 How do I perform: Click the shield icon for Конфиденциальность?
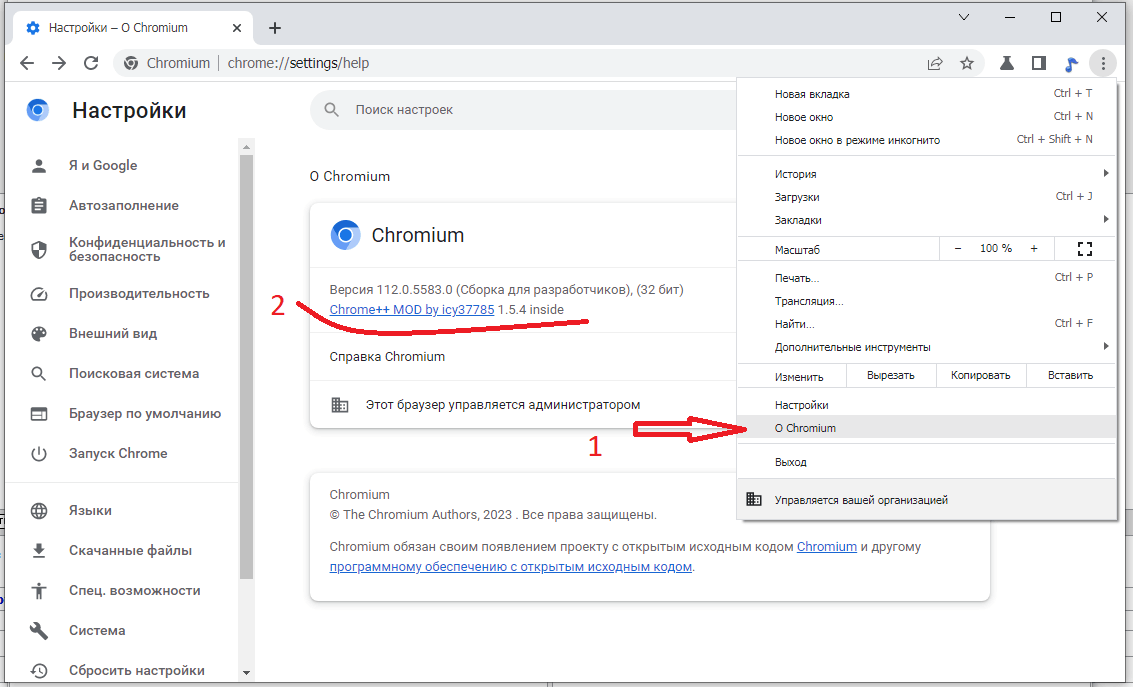pos(39,250)
